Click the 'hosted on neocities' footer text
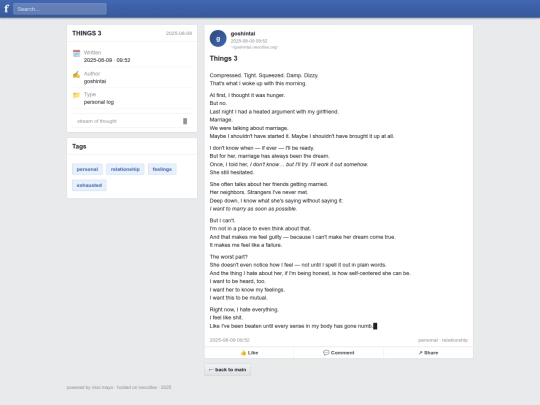Screen dimensions: 540x405 coord(137,387)
